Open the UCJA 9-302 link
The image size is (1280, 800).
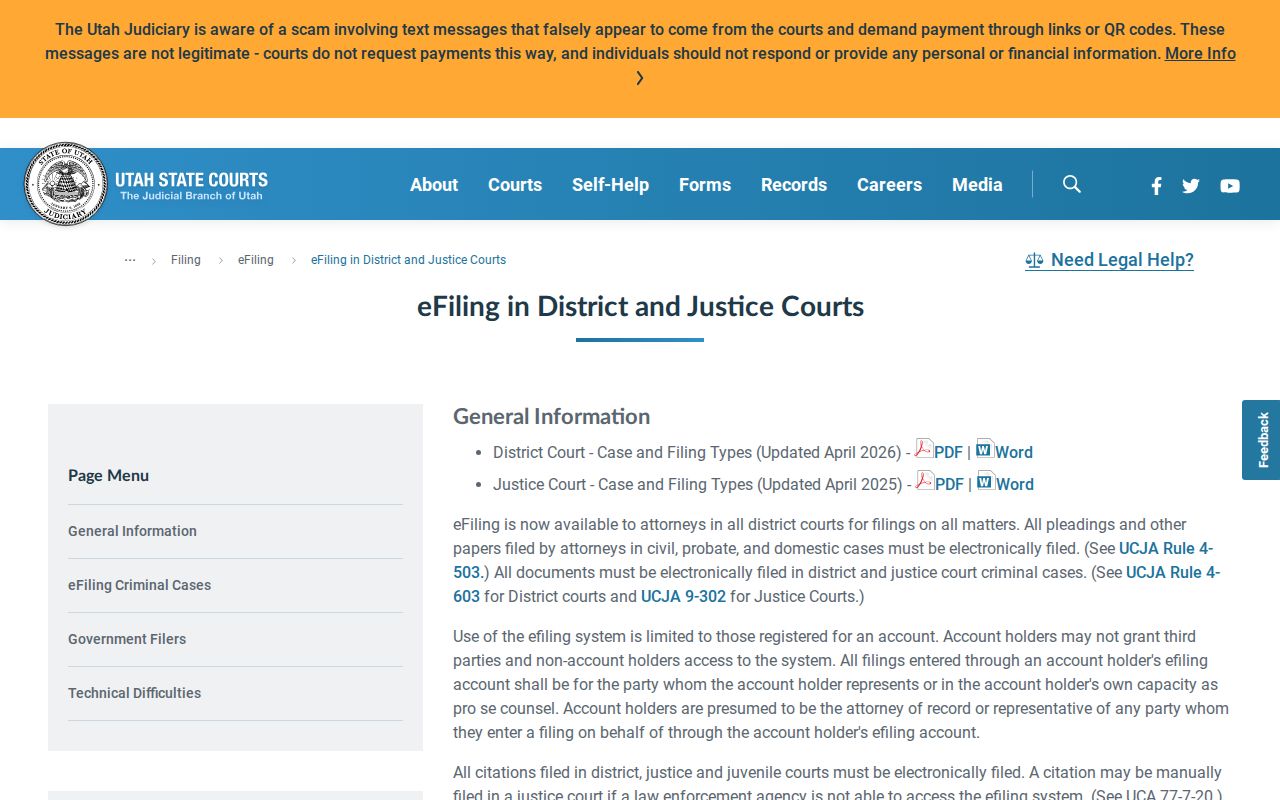[683, 596]
